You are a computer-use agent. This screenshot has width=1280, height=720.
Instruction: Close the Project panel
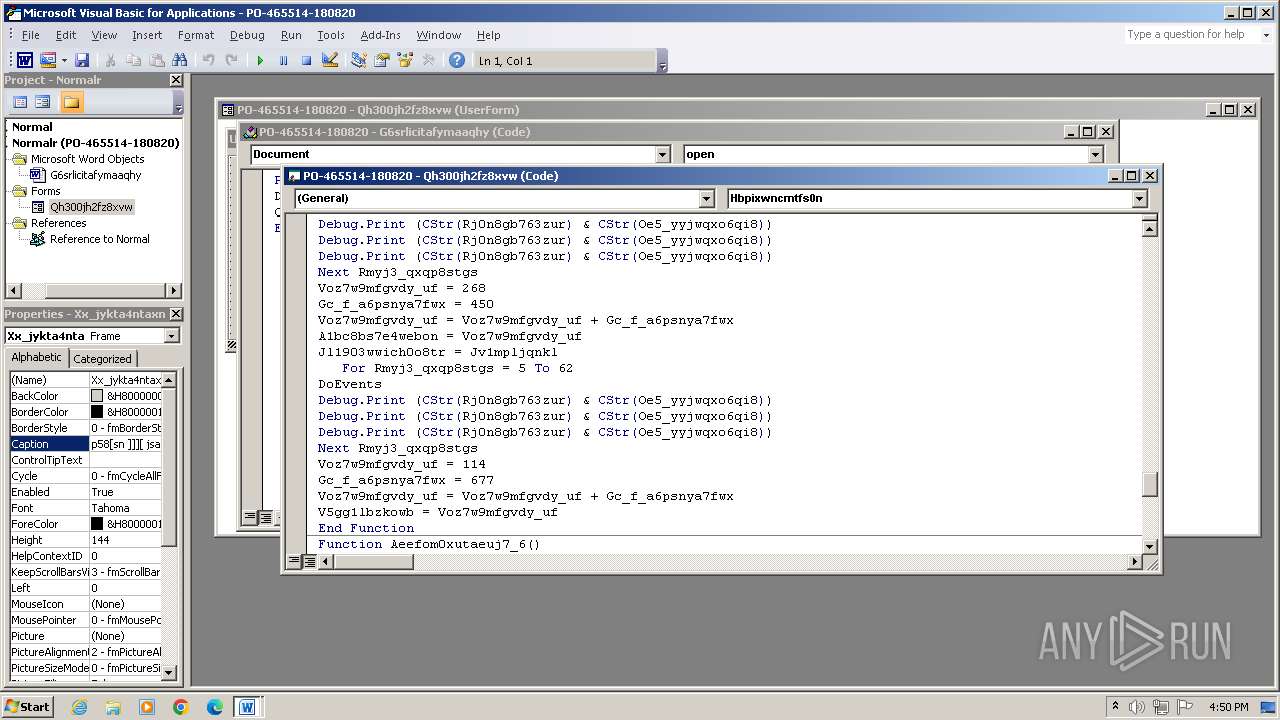coord(176,80)
